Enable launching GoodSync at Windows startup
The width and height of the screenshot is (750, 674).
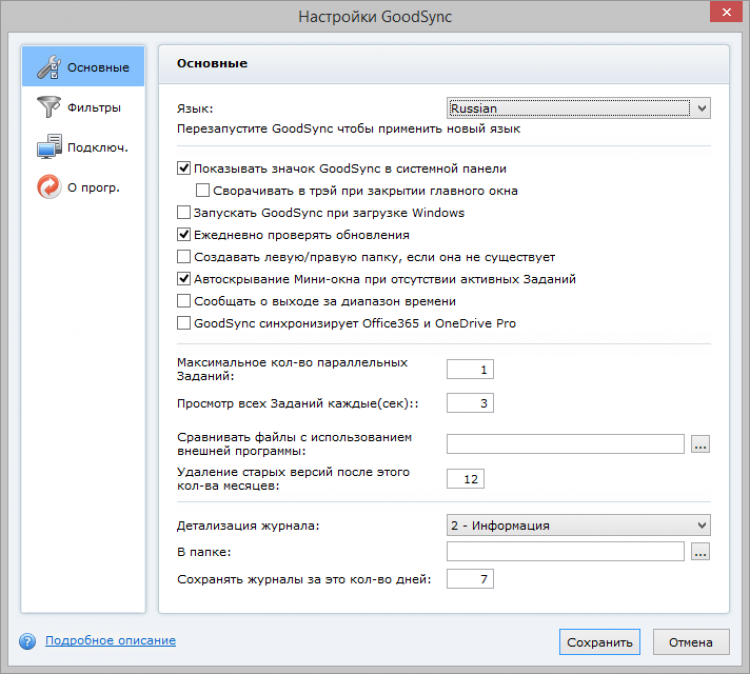tap(183, 213)
